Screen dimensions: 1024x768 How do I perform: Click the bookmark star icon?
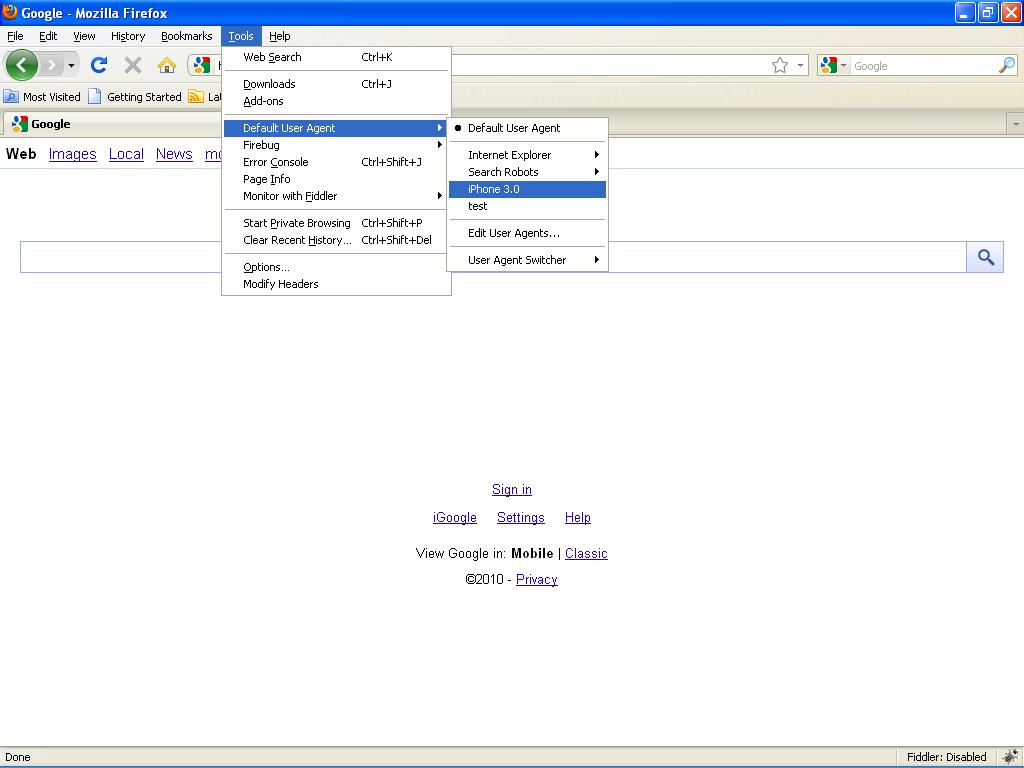pos(780,66)
